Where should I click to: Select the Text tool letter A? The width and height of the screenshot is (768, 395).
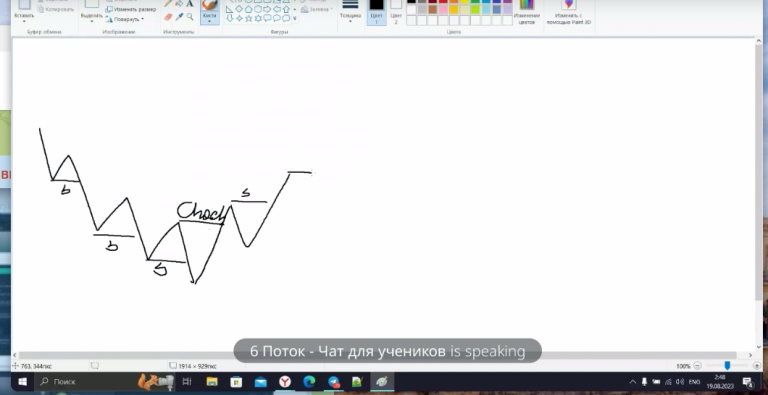click(x=190, y=4)
